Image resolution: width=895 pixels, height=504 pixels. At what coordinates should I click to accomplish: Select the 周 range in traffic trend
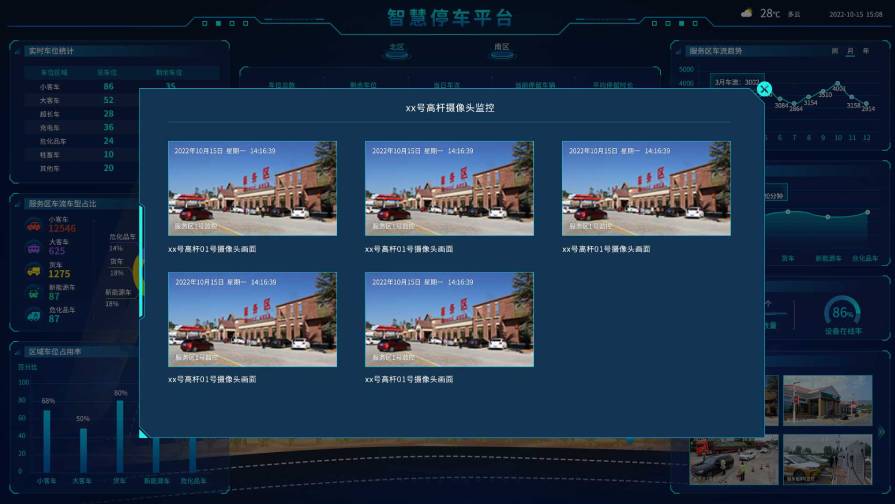pyautogui.click(x=834, y=51)
